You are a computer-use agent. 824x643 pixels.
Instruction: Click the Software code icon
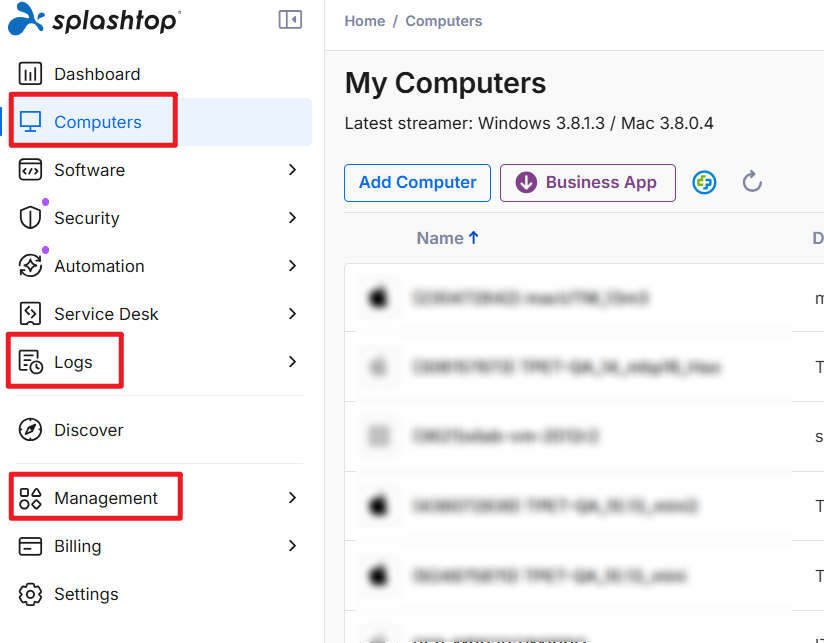pyautogui.click(x=30, y=170)
